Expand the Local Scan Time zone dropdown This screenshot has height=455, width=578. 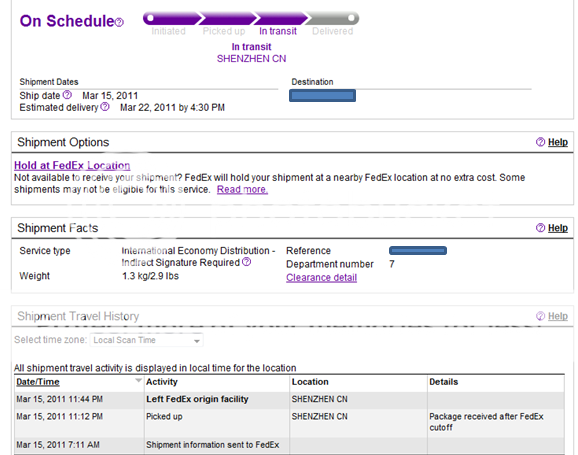(146, 340)
